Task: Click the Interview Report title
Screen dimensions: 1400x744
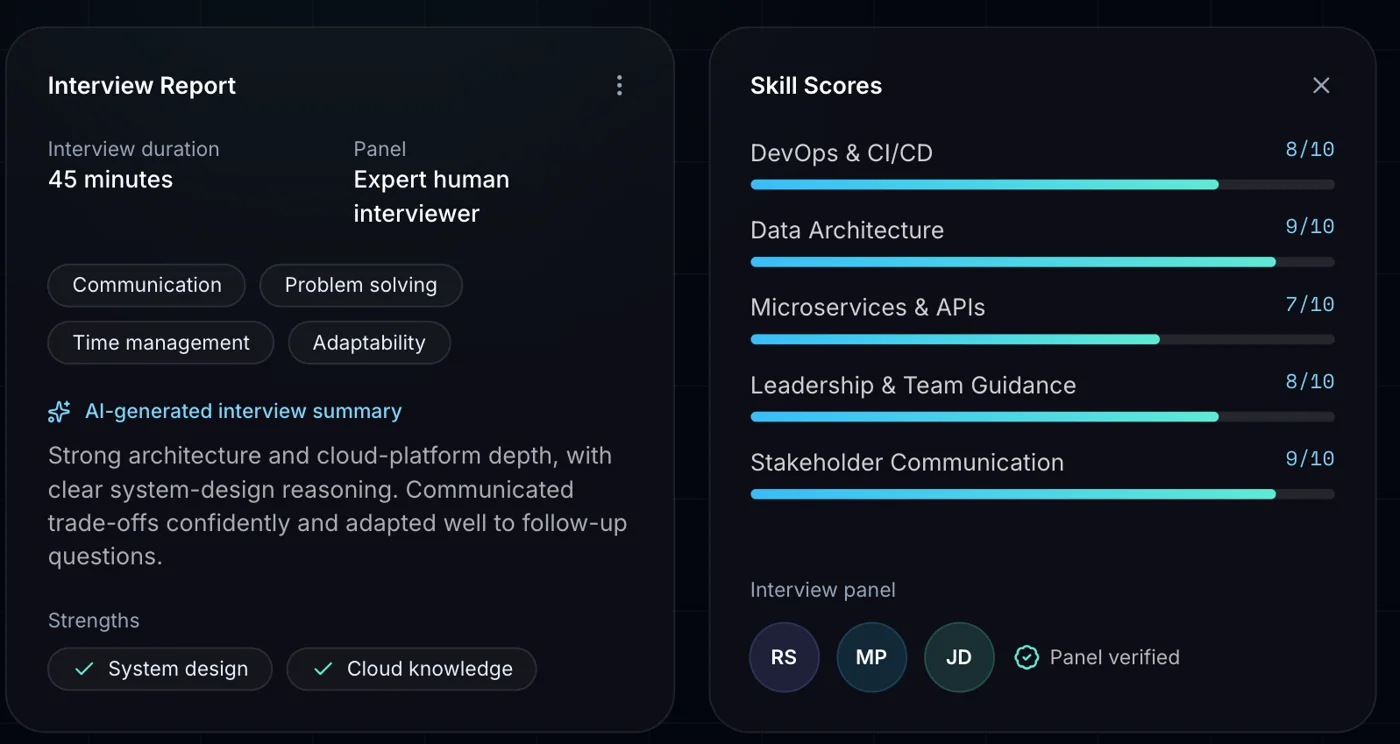Action: coord(142,86)
